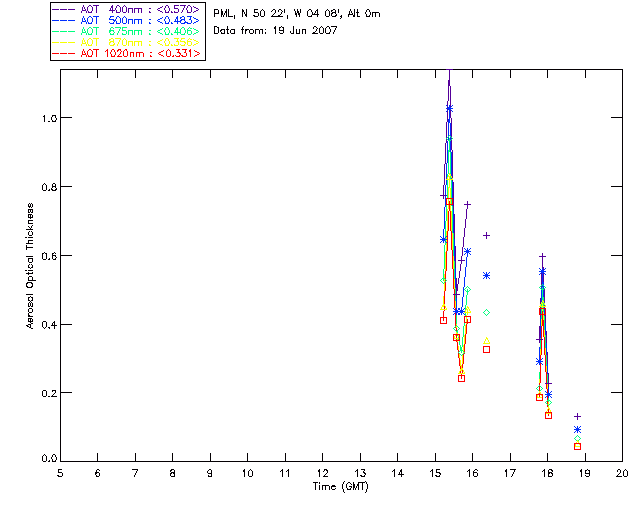Viewport: 640px width, 512px height.
Task: Click the red square peak marker near 0.76
Action: [449, 202]
